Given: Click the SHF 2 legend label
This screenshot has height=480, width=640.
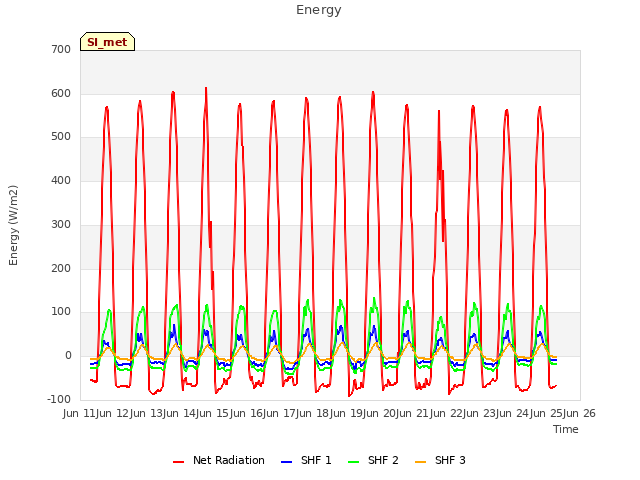Looking at the screenshot, I should click(x=383, y=460).
